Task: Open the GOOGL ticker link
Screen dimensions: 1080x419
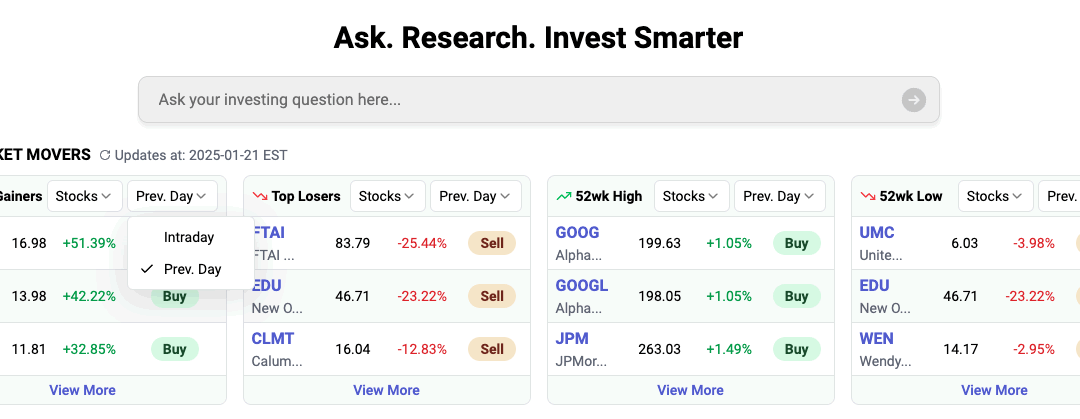Action: (582, 286)
